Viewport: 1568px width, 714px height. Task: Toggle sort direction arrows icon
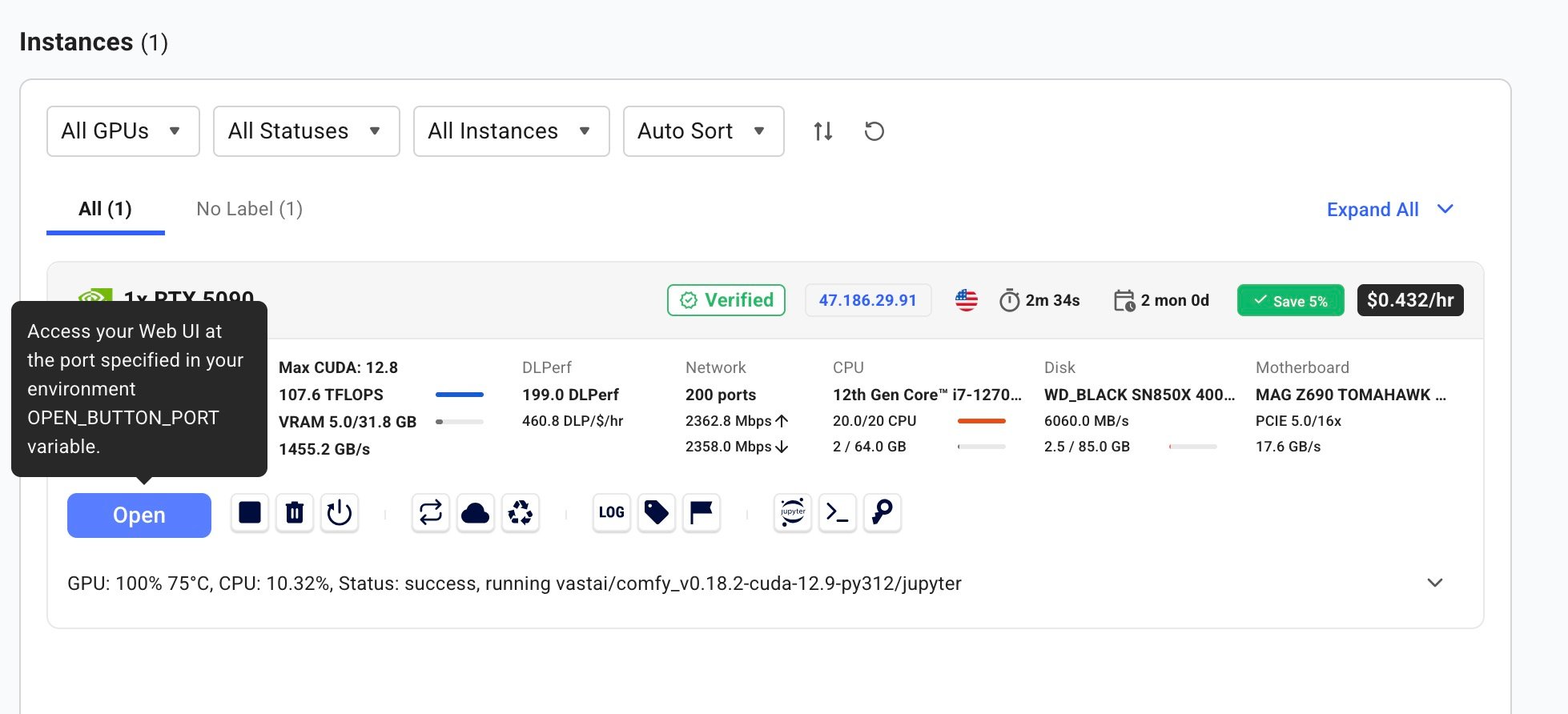click(x=823, y=131)
